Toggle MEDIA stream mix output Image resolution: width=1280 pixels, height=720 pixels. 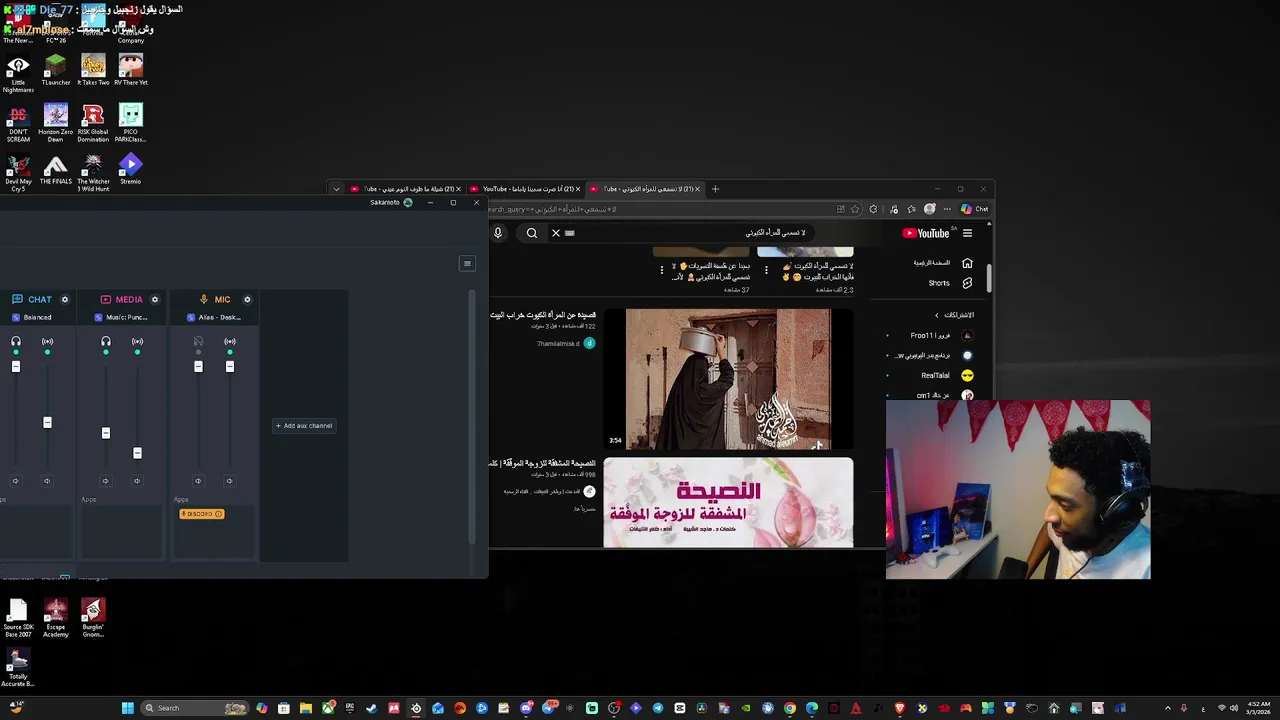click(x=137, y=342)
